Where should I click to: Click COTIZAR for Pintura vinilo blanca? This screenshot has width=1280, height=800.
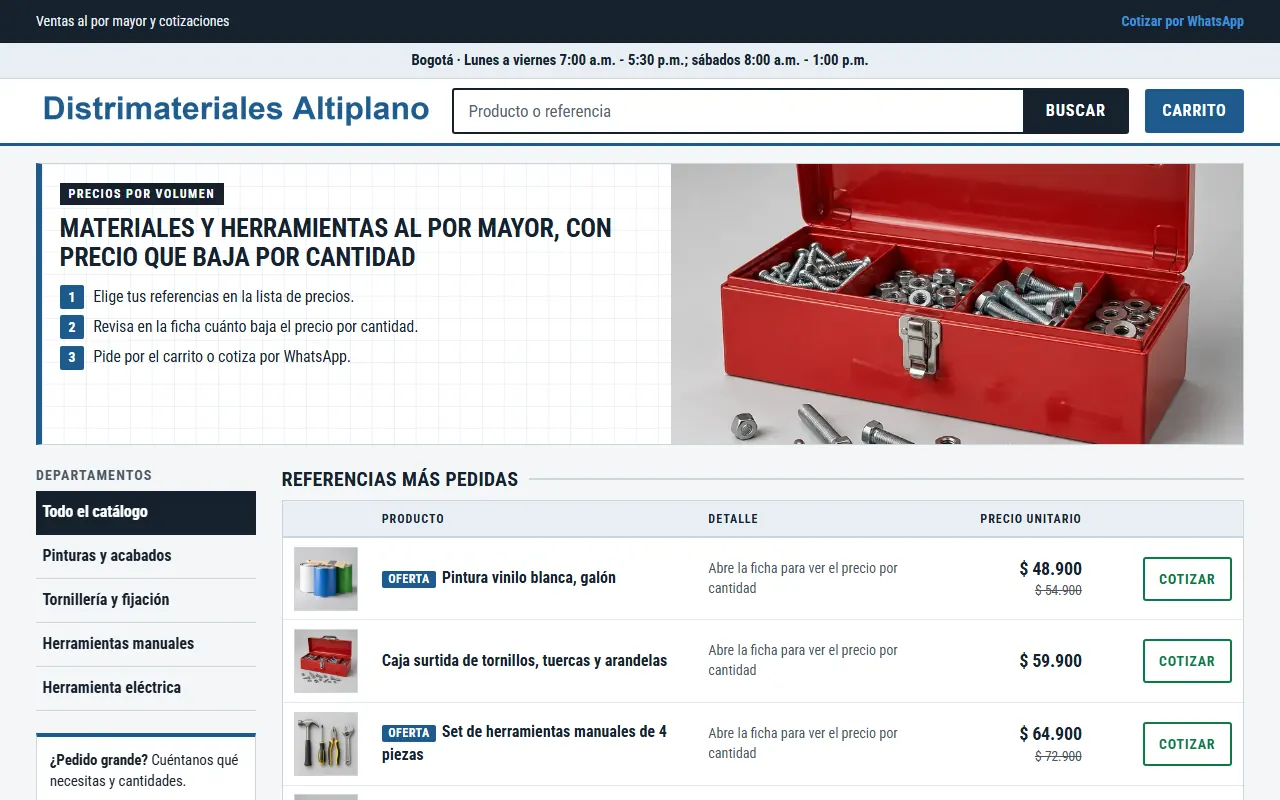(1187, 579)
